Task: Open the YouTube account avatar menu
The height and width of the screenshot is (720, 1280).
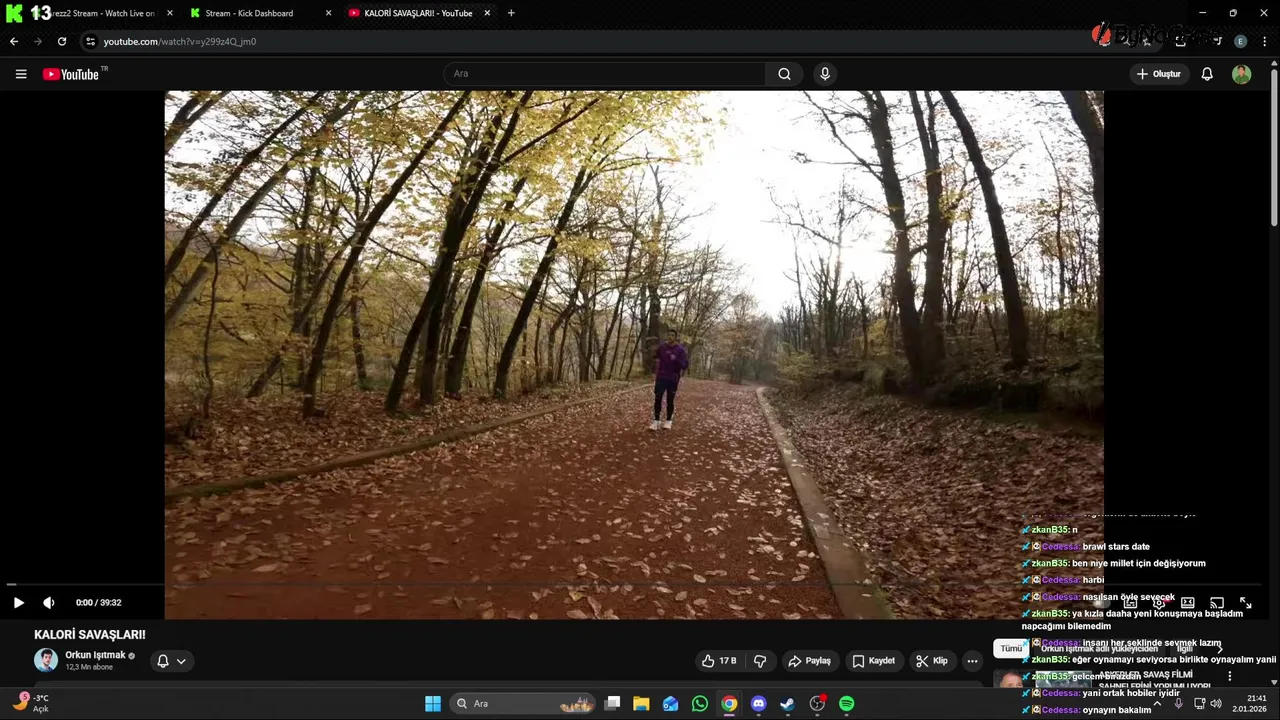Action: pyautogui.click(x=1241, y=74)
